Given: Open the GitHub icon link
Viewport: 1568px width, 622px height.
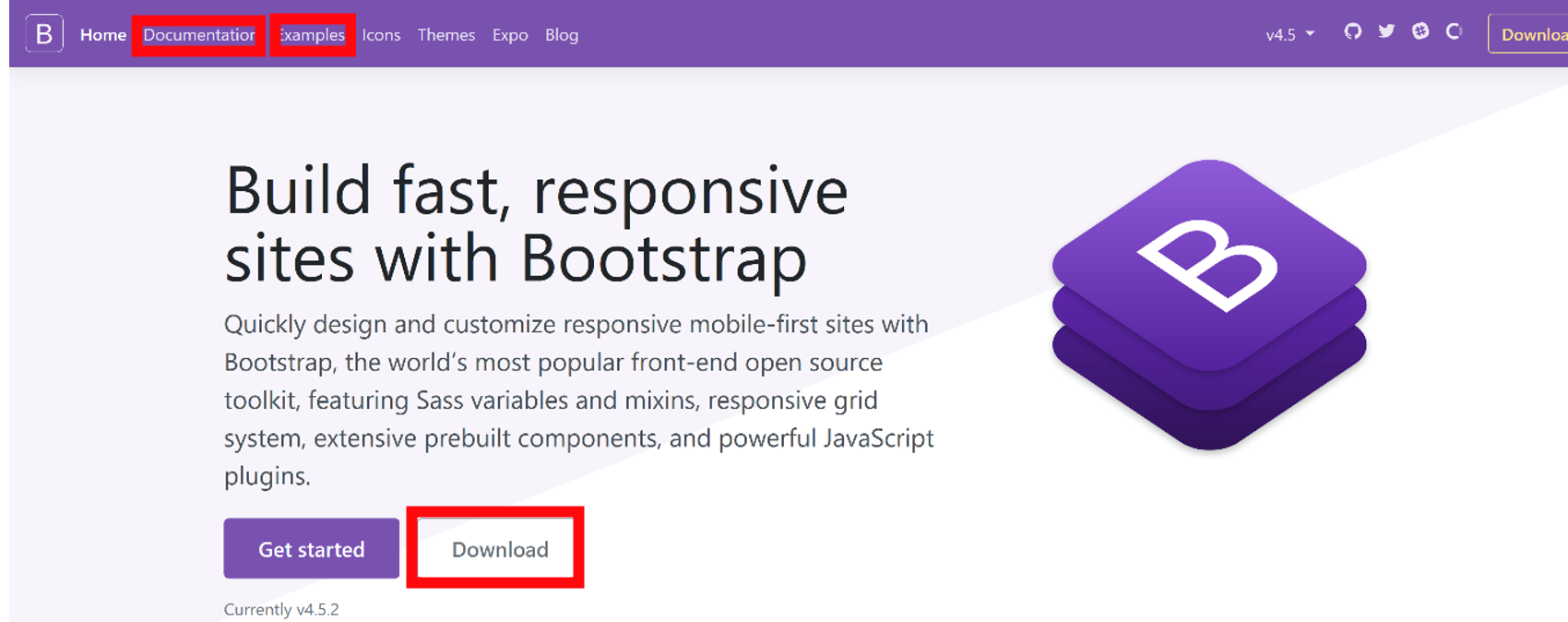Looking at the screenshot, I should [x=1352, y=32].
